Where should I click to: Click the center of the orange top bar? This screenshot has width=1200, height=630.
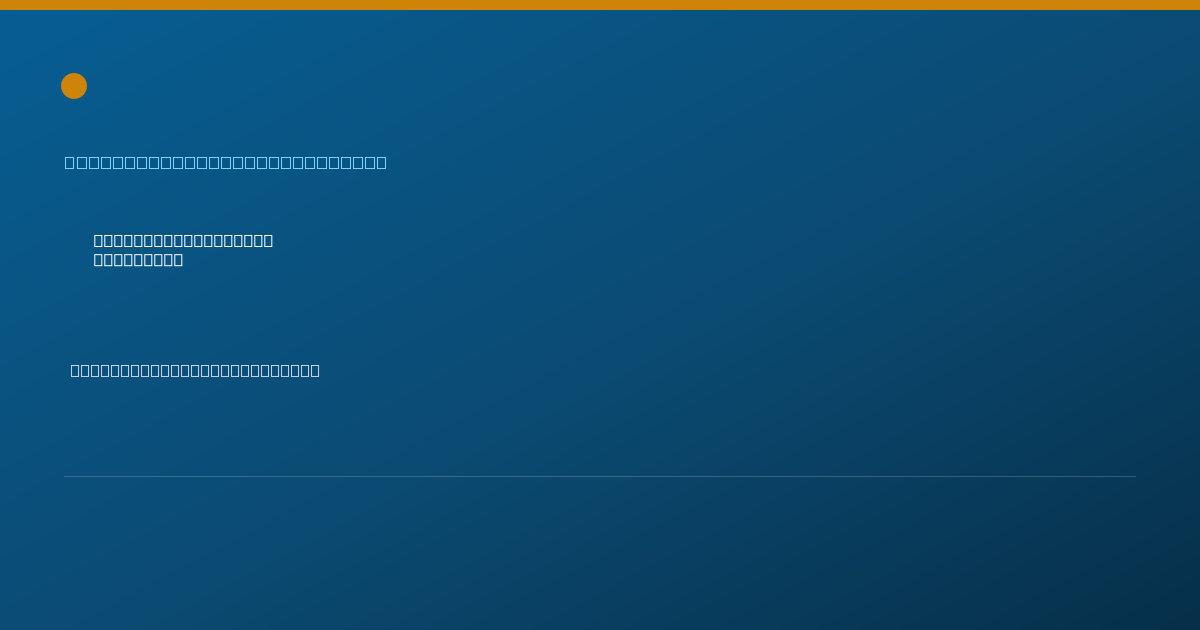click(x=600, y=5)
